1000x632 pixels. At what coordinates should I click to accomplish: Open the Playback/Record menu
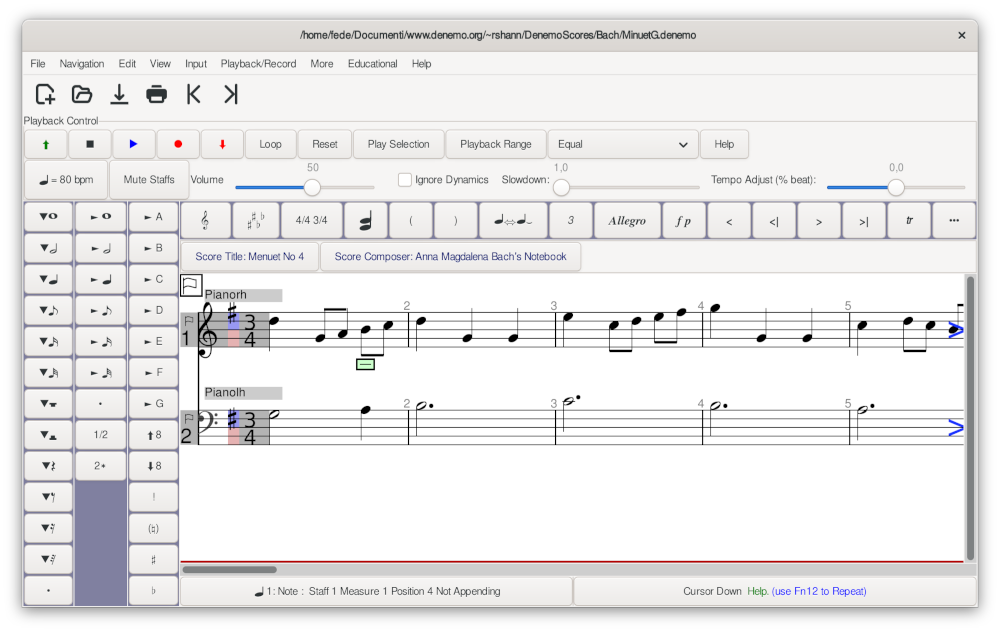click(x=258, y=64)
